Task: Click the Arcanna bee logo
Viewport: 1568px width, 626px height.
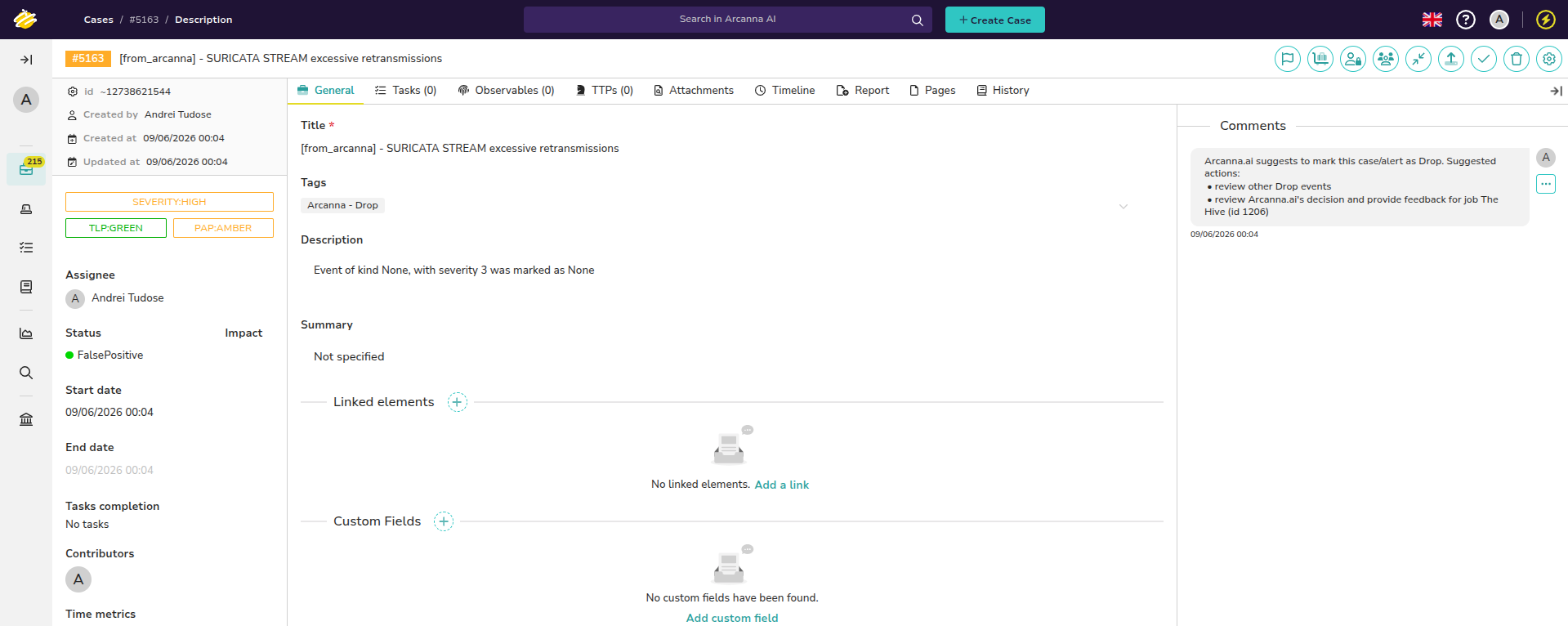Action: pos(25,19)
